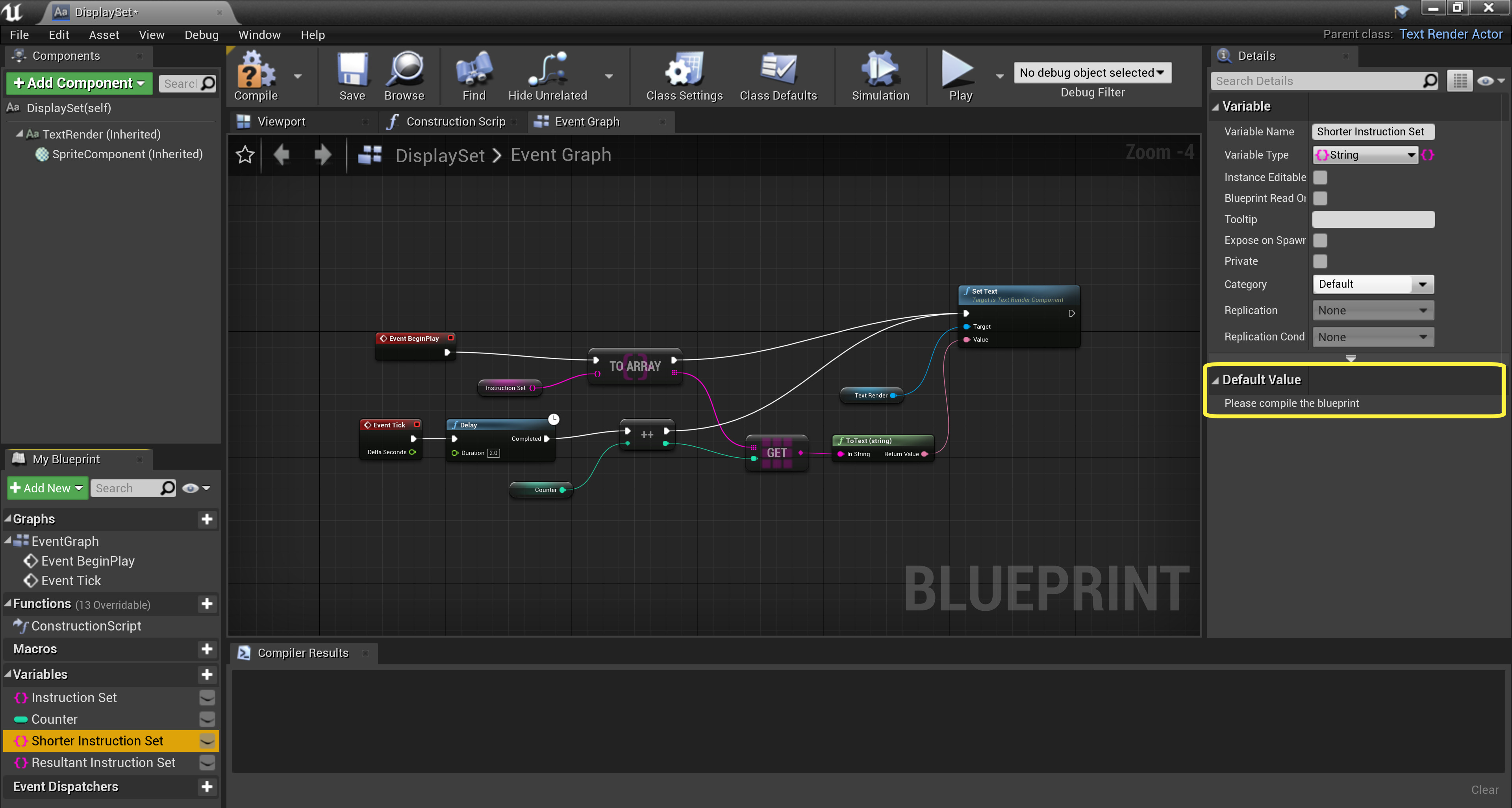Favorite this graph with star icon
The image size is (1512, 808).
pos(245,155)
